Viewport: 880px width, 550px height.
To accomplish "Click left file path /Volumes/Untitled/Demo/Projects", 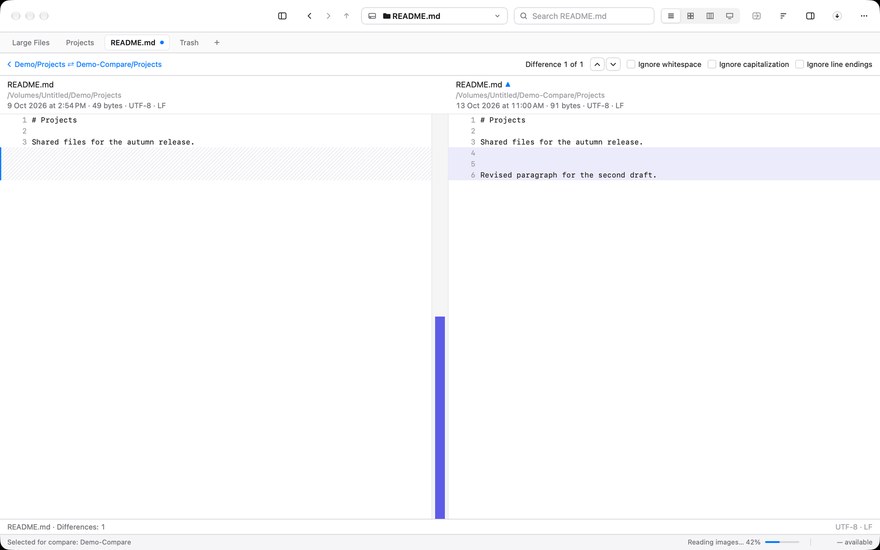I will coord(64,95).
